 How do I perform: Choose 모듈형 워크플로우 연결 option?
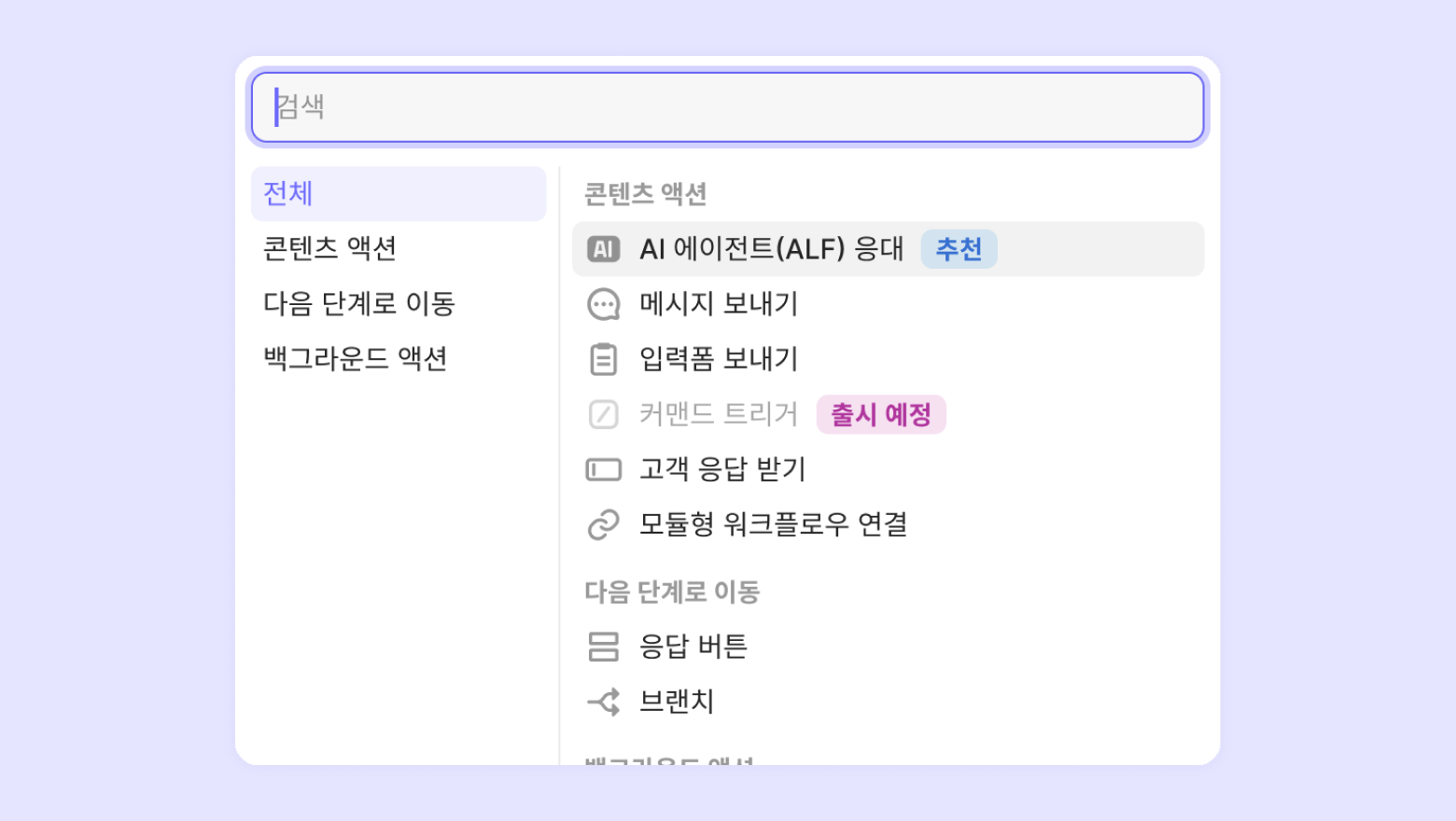pyautogui.click(x=773, y=524)
